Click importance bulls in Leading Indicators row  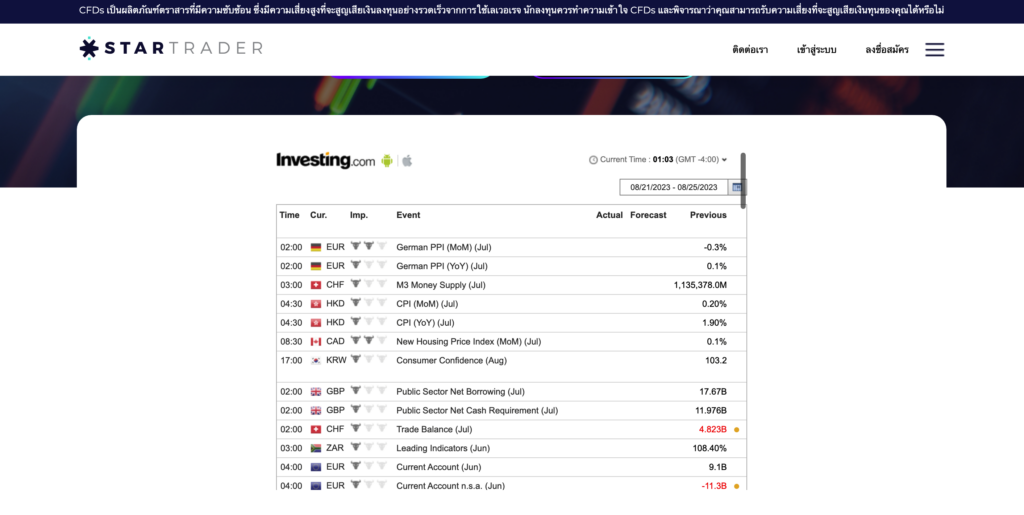coord(368,448)
